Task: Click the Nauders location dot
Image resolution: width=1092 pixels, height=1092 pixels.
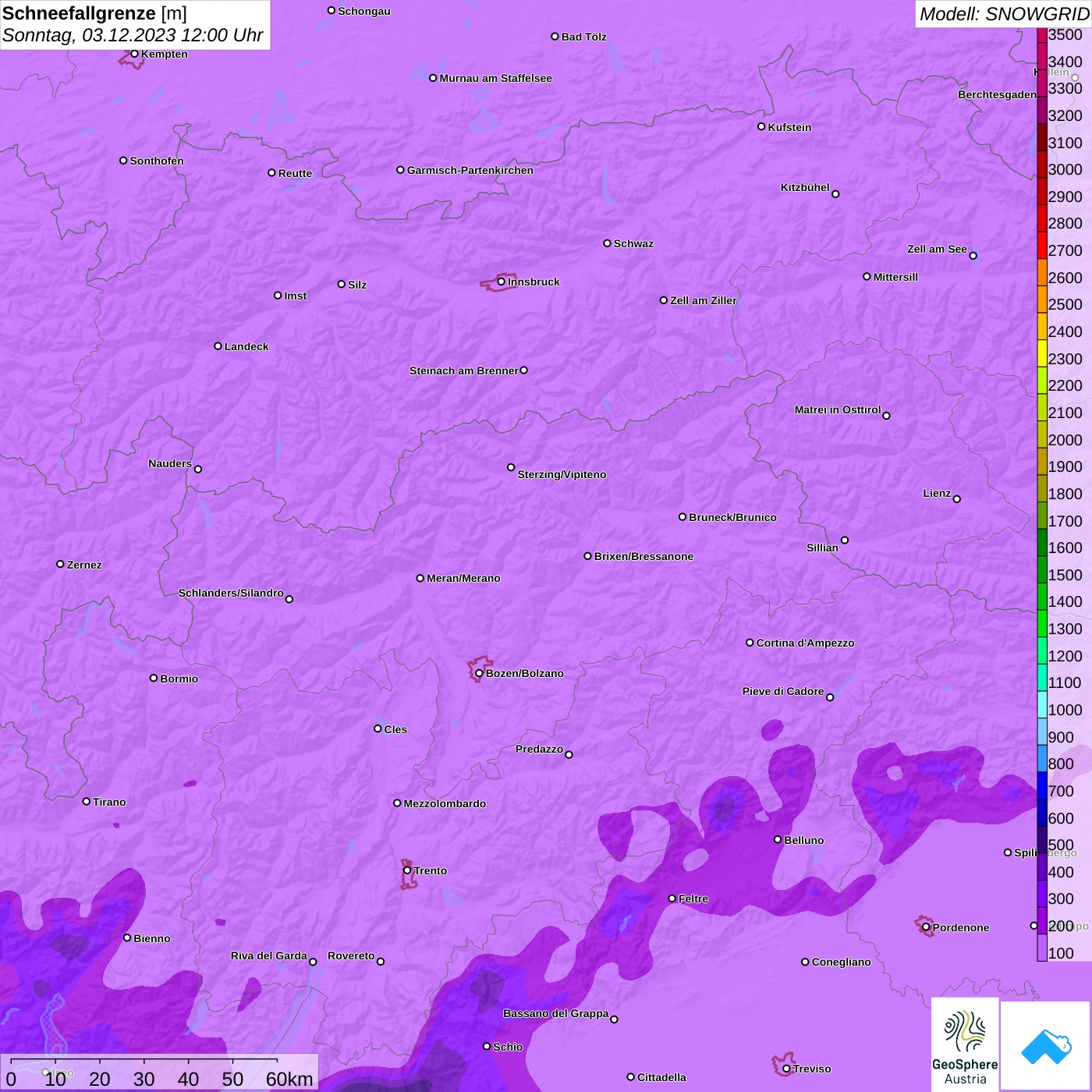Action: click(x=198, y=470)
